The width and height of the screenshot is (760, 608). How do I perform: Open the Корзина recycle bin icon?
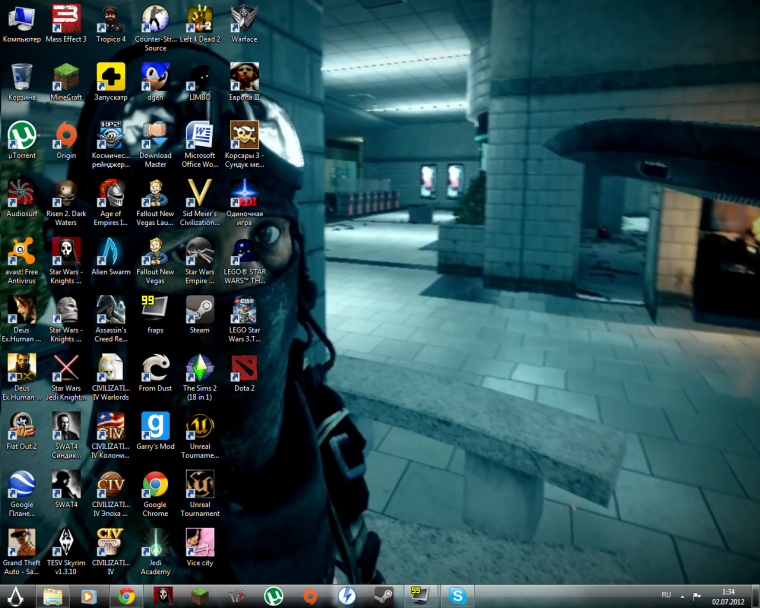coord(21,77)
